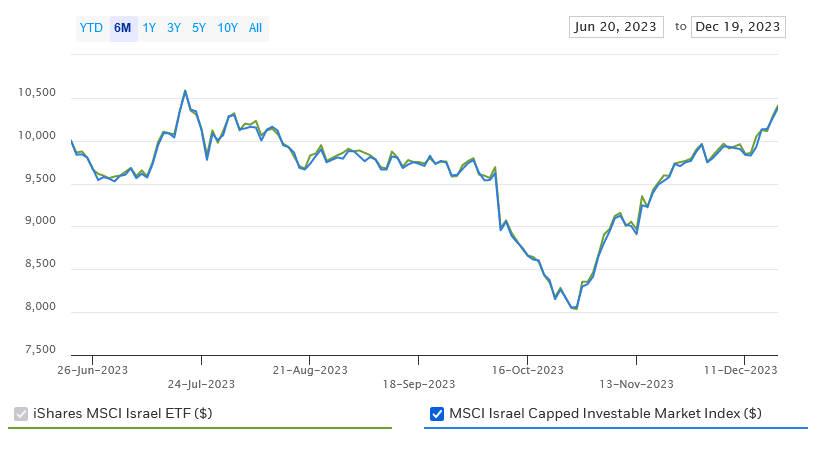This screenshot has width=823, height=459.
Task: Select the YTD time range tab
Action: pyautogui.click(x=91, y=28)
